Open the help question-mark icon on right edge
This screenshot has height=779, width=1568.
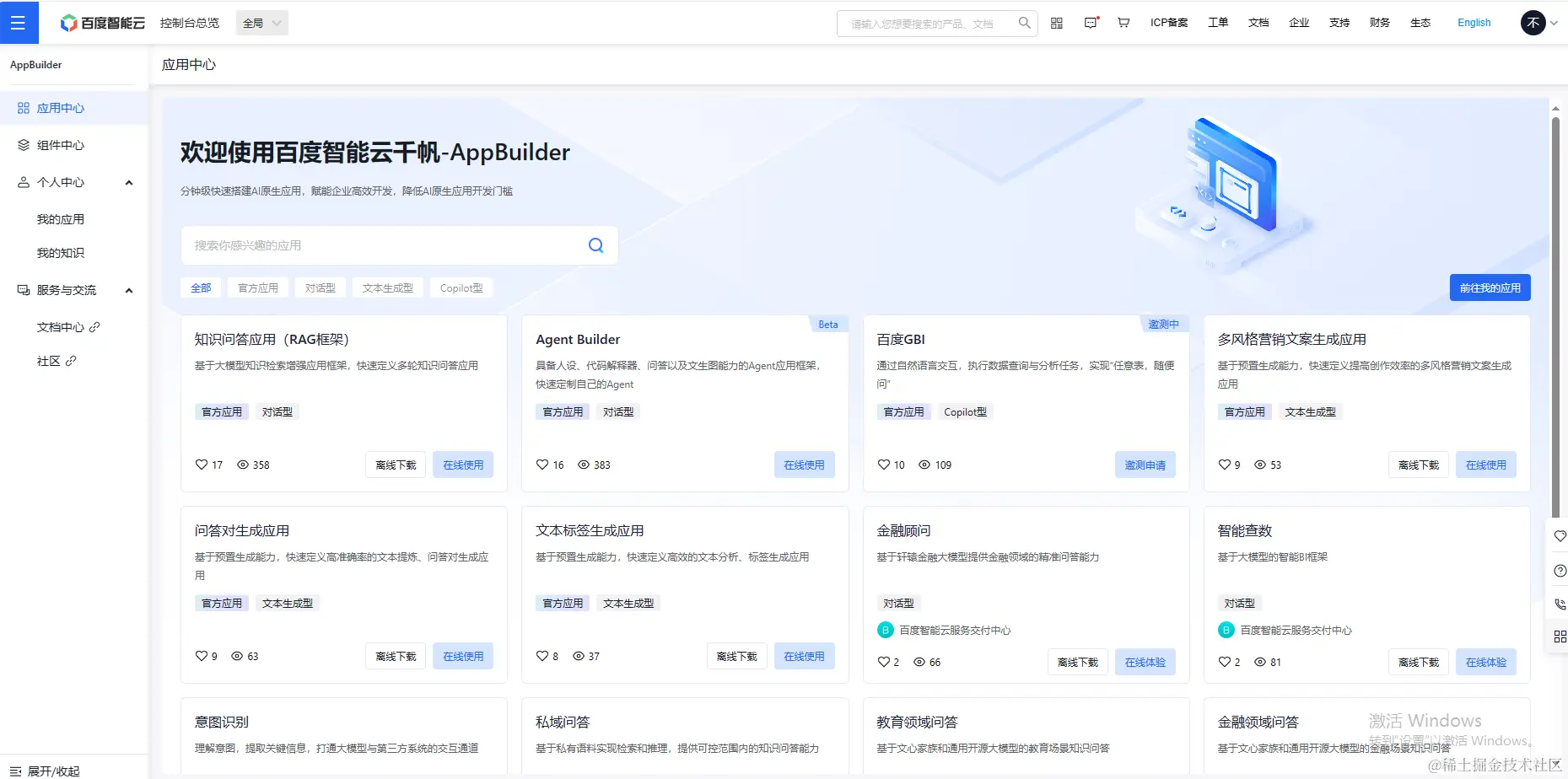pyautogui.click(x=1559, y=570)
